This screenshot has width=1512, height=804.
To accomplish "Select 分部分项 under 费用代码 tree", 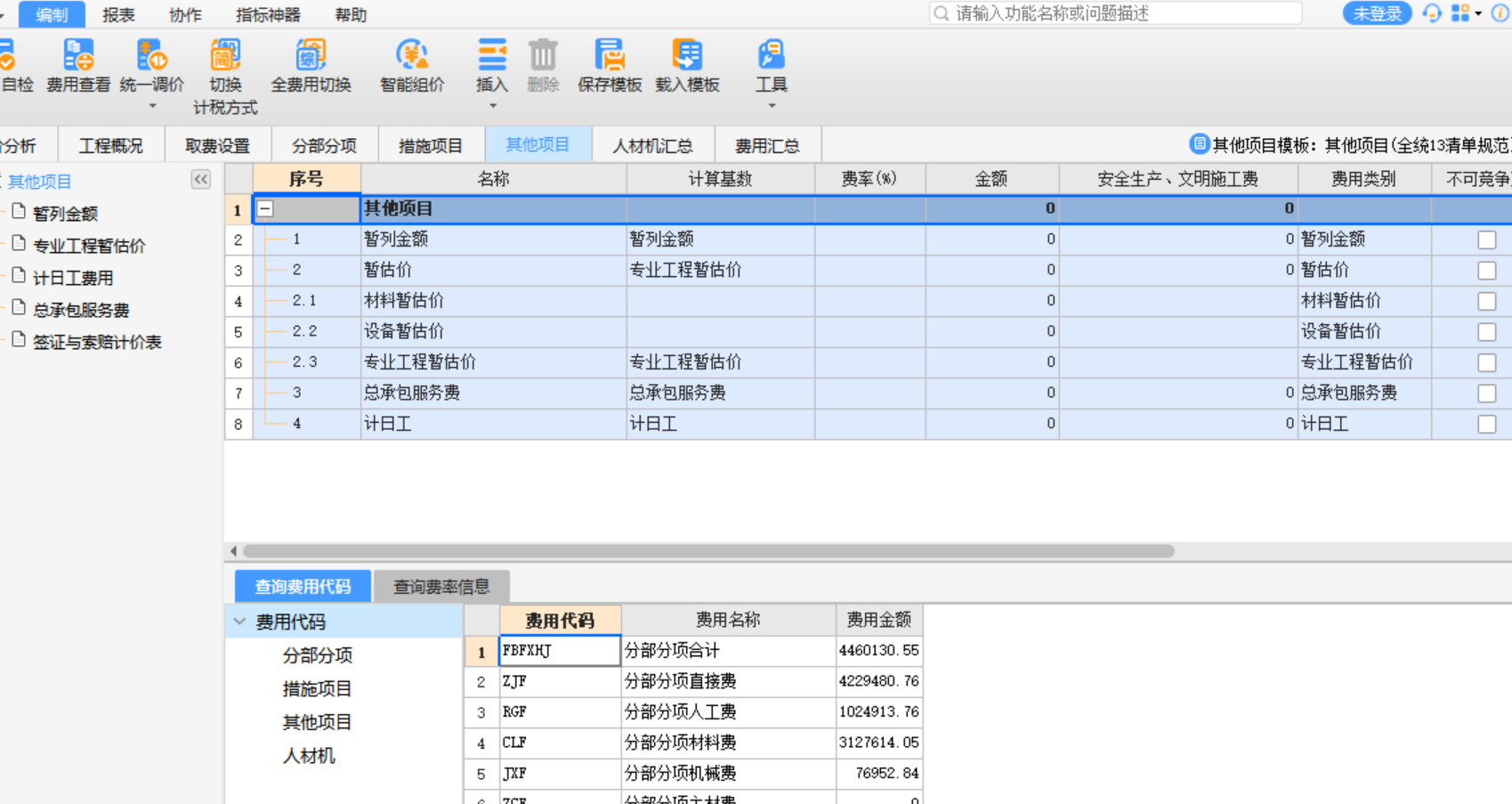I will point(318,655).
